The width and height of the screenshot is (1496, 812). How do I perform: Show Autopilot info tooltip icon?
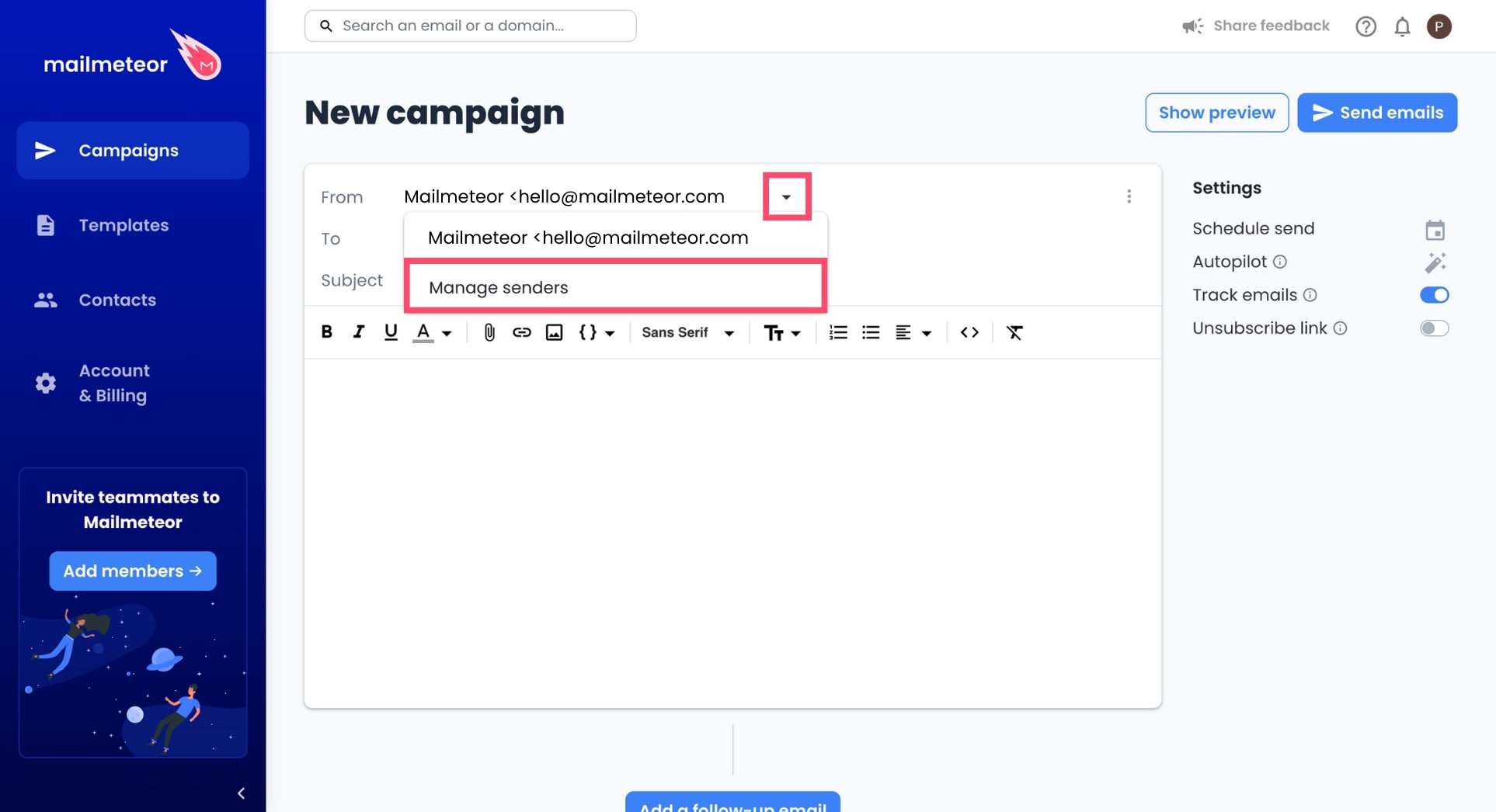tap(1280, 262)
